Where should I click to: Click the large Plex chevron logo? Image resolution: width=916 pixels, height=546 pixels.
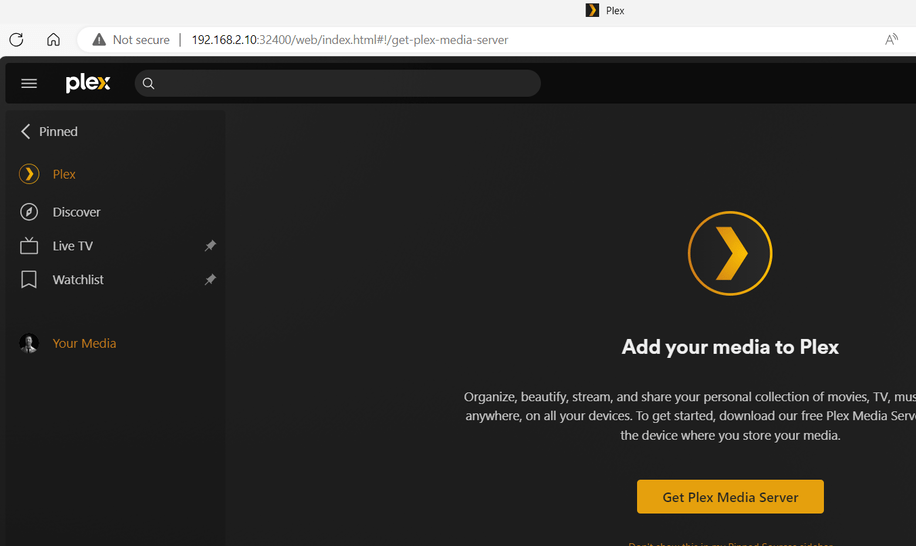730,253
